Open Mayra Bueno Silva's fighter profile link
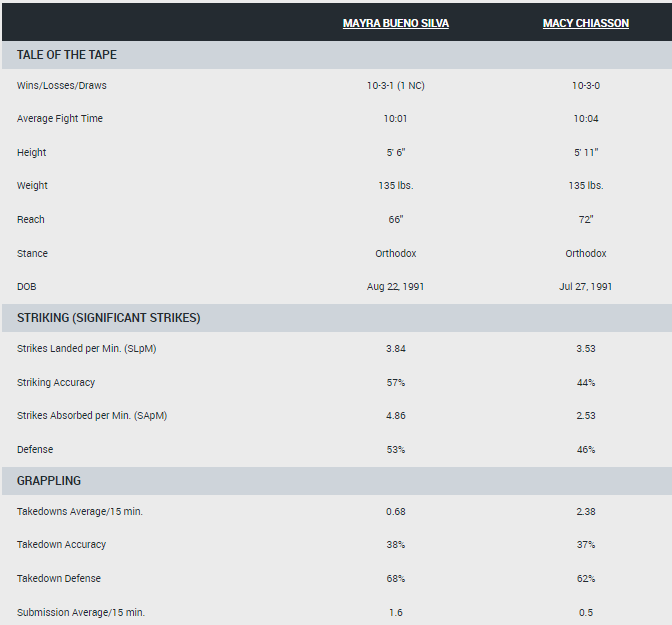672x625 pixels. tap(395, 23)
